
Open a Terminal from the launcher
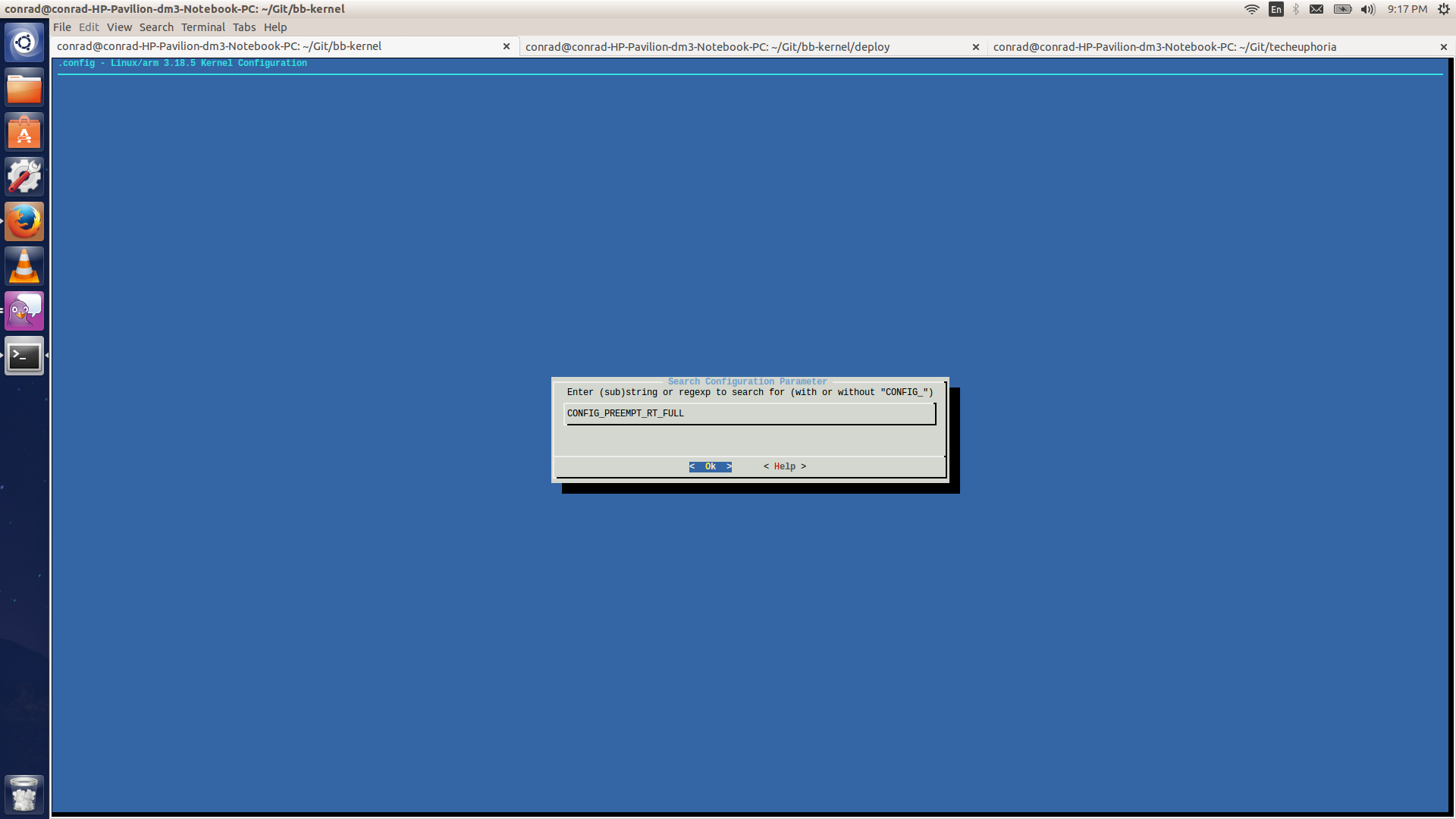tap(24, 356)
